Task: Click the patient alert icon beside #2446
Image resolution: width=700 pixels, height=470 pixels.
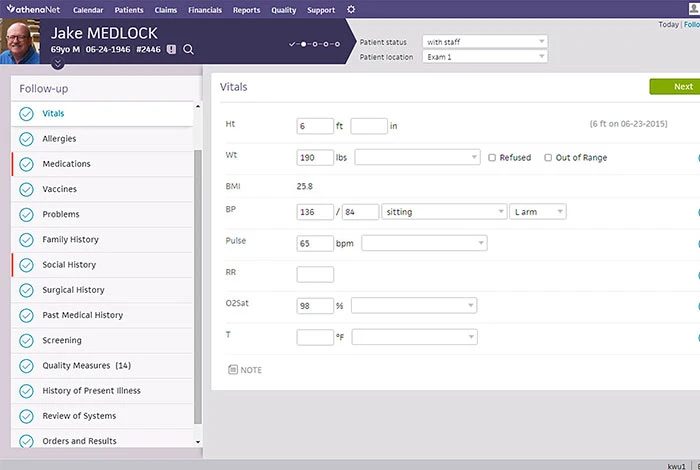Action: [x=171, y=49]
